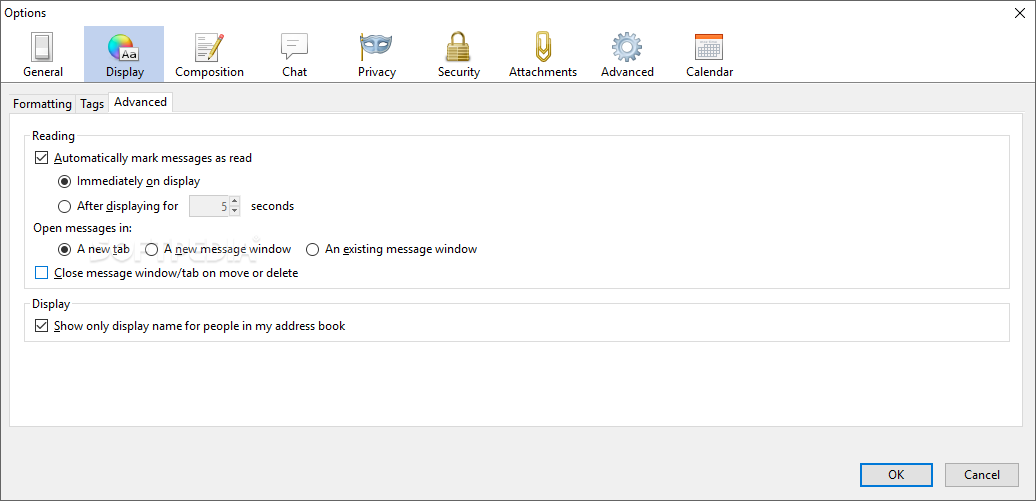1036x501 pixels.
Task: Switch to the Formatting tab
Action: [x=42, y=104]
